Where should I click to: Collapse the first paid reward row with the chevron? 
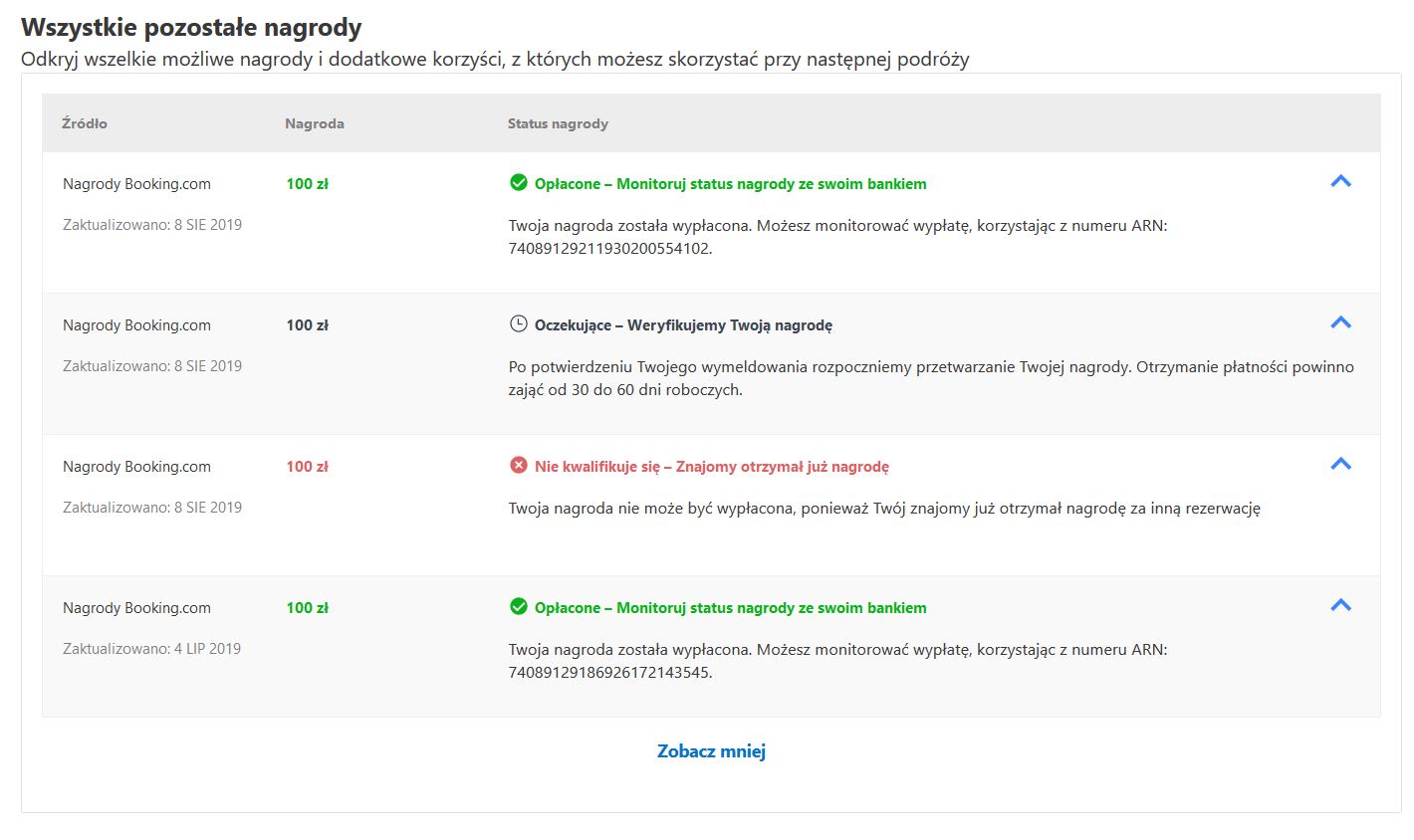tap(1340, 181)
